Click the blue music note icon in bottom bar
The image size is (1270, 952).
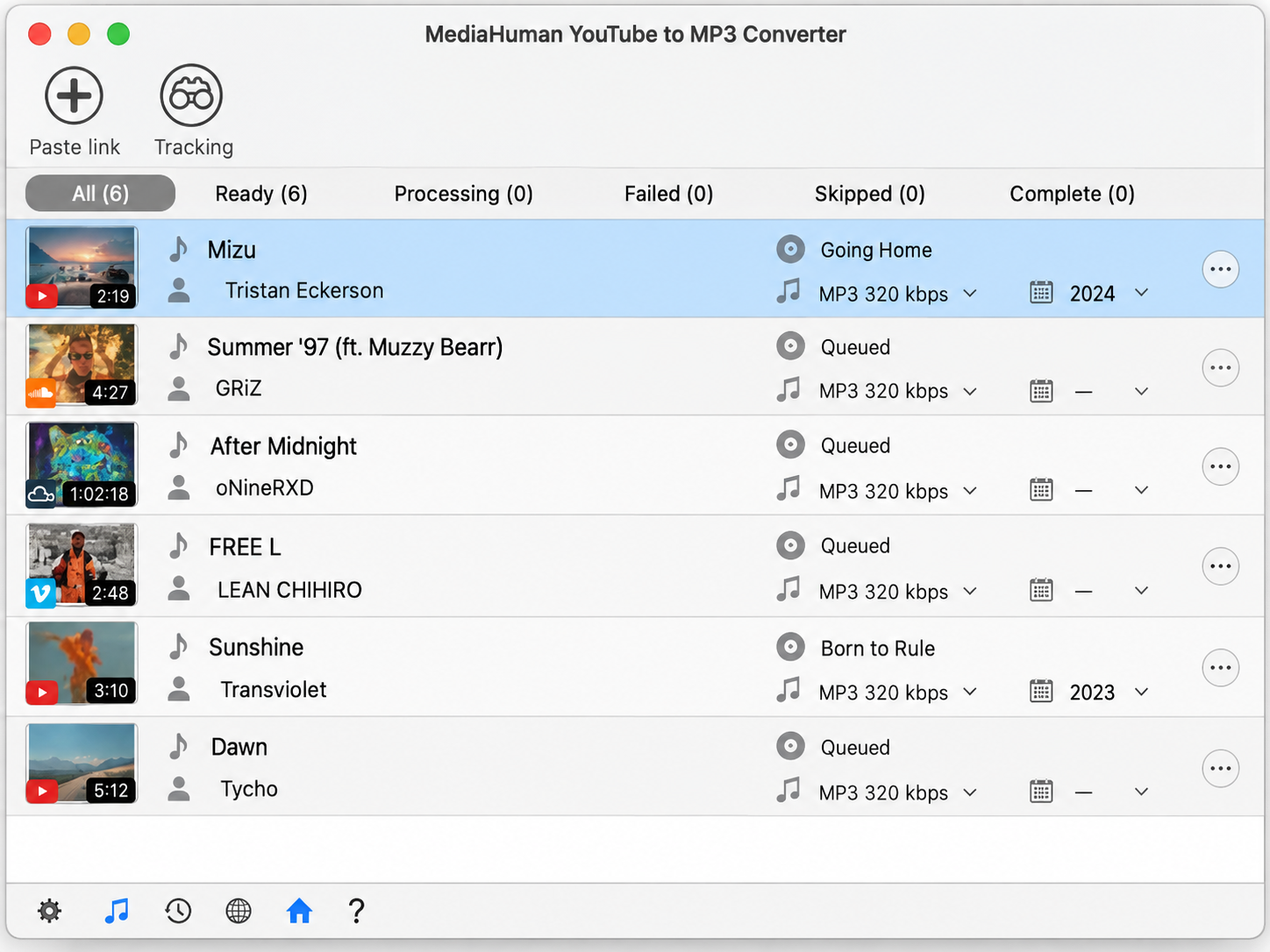(x=117, y=912)
